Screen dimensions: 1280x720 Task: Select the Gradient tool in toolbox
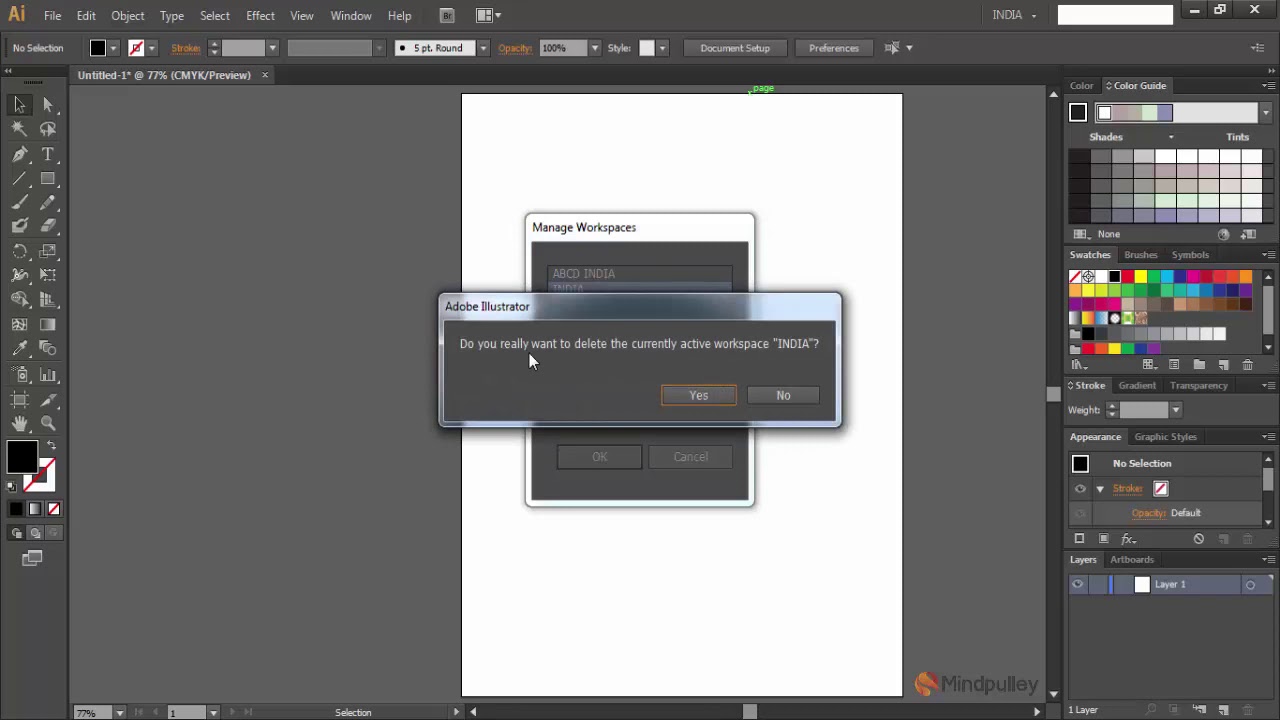pos(48,324)
